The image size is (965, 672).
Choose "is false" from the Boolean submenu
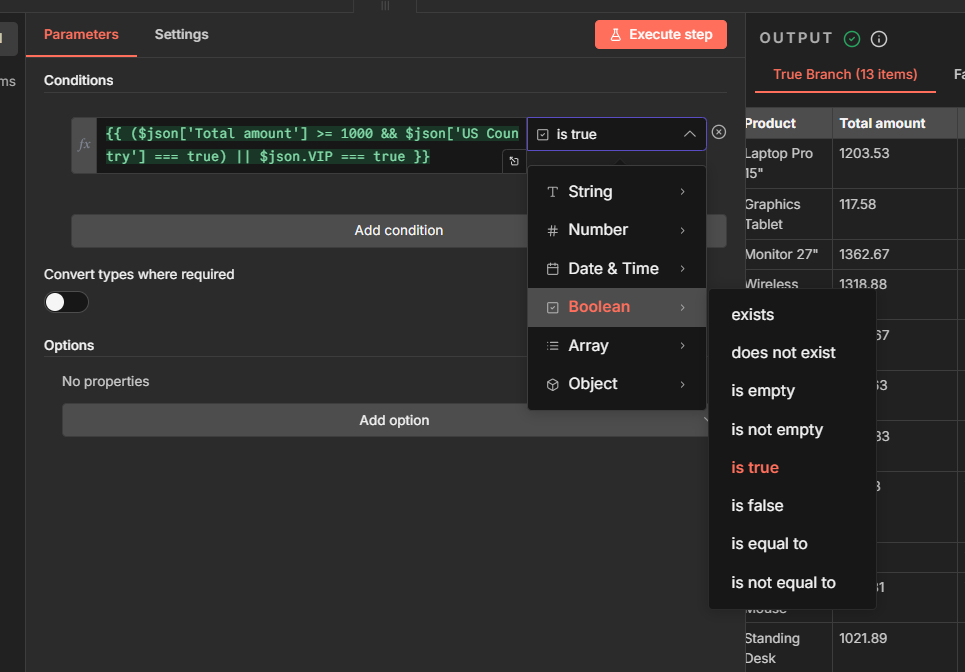pos(757,506)
